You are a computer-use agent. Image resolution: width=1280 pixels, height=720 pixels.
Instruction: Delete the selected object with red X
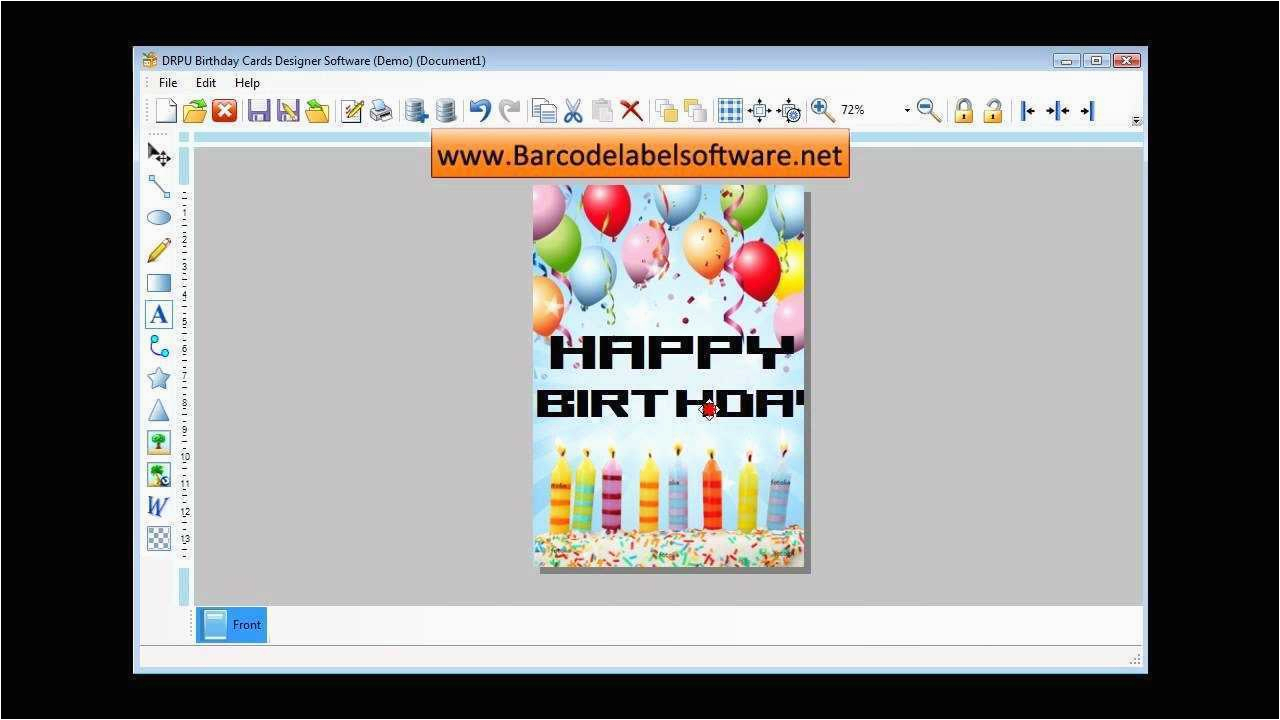coord(631,110)
